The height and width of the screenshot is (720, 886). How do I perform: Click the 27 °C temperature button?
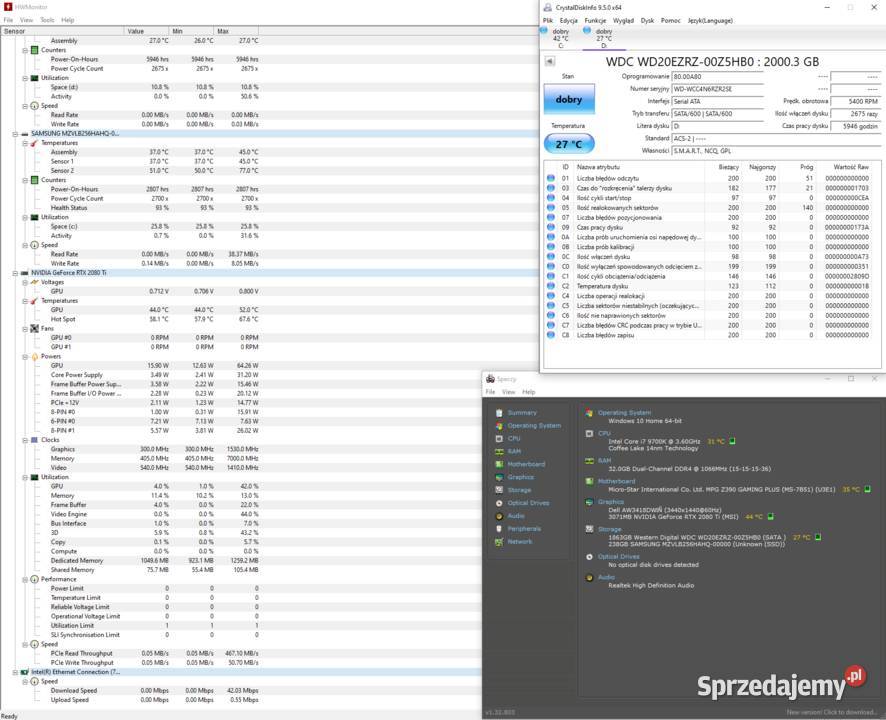[569, 144]
